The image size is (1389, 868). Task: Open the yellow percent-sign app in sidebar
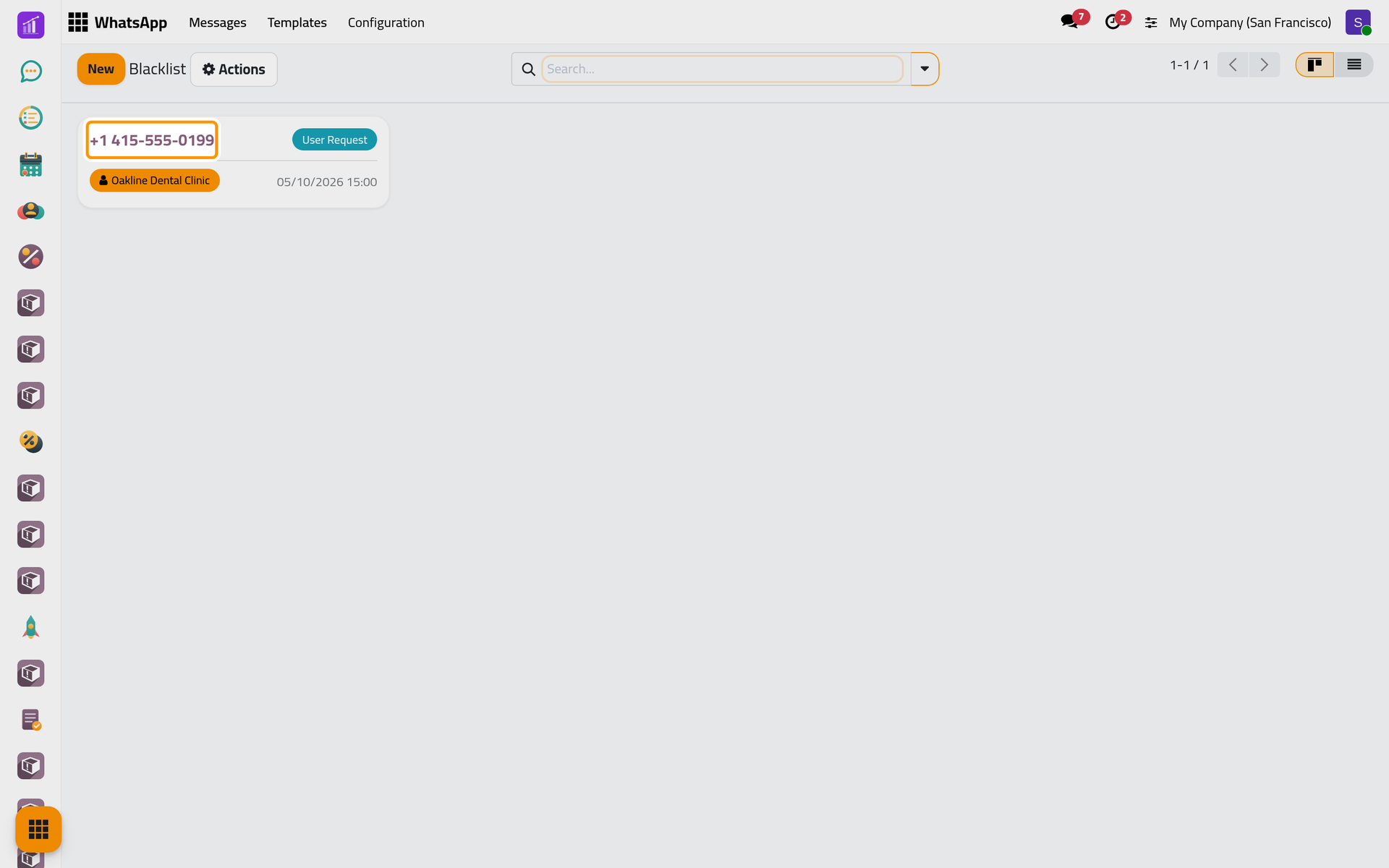tap(30, 442)
